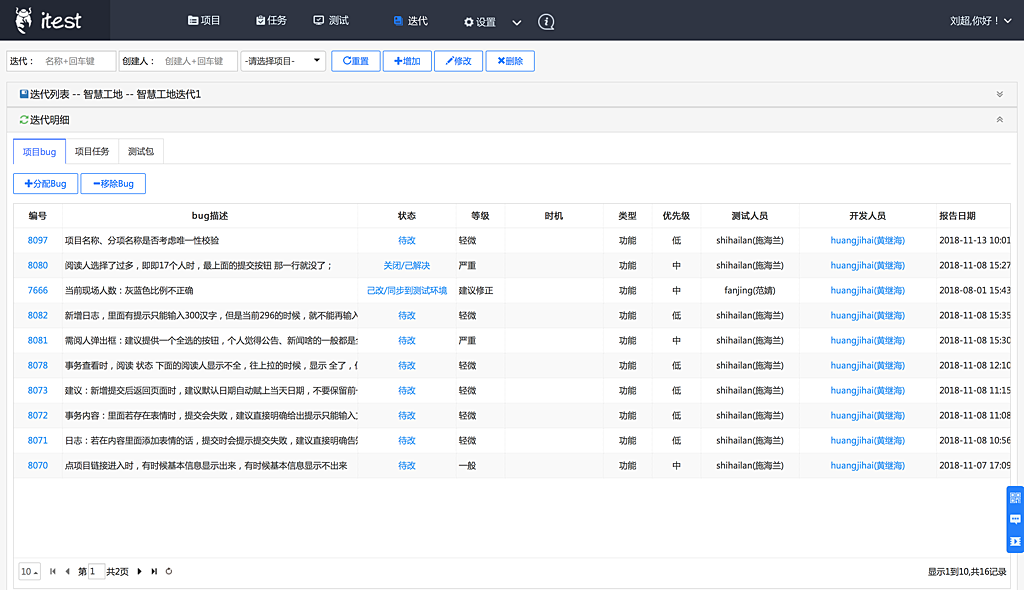Go to first page icon

tap(53, 571)
